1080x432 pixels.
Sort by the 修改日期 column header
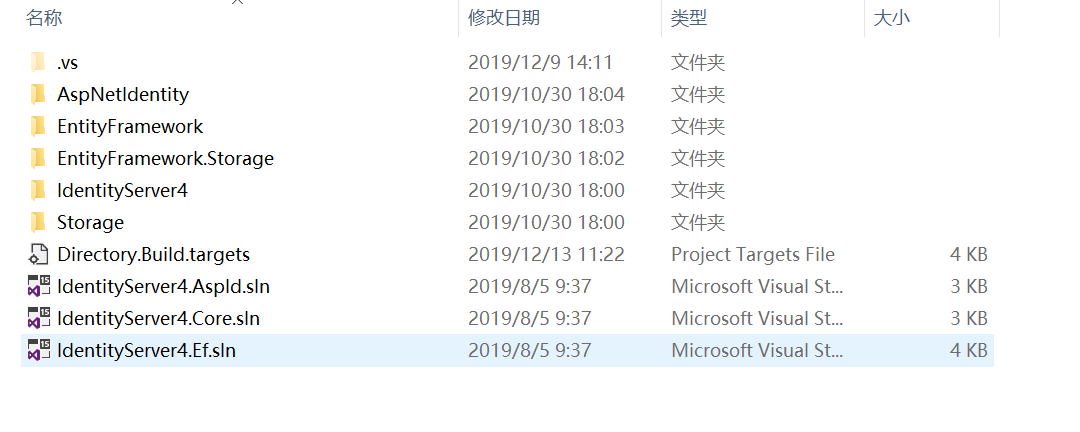(504, 18)
